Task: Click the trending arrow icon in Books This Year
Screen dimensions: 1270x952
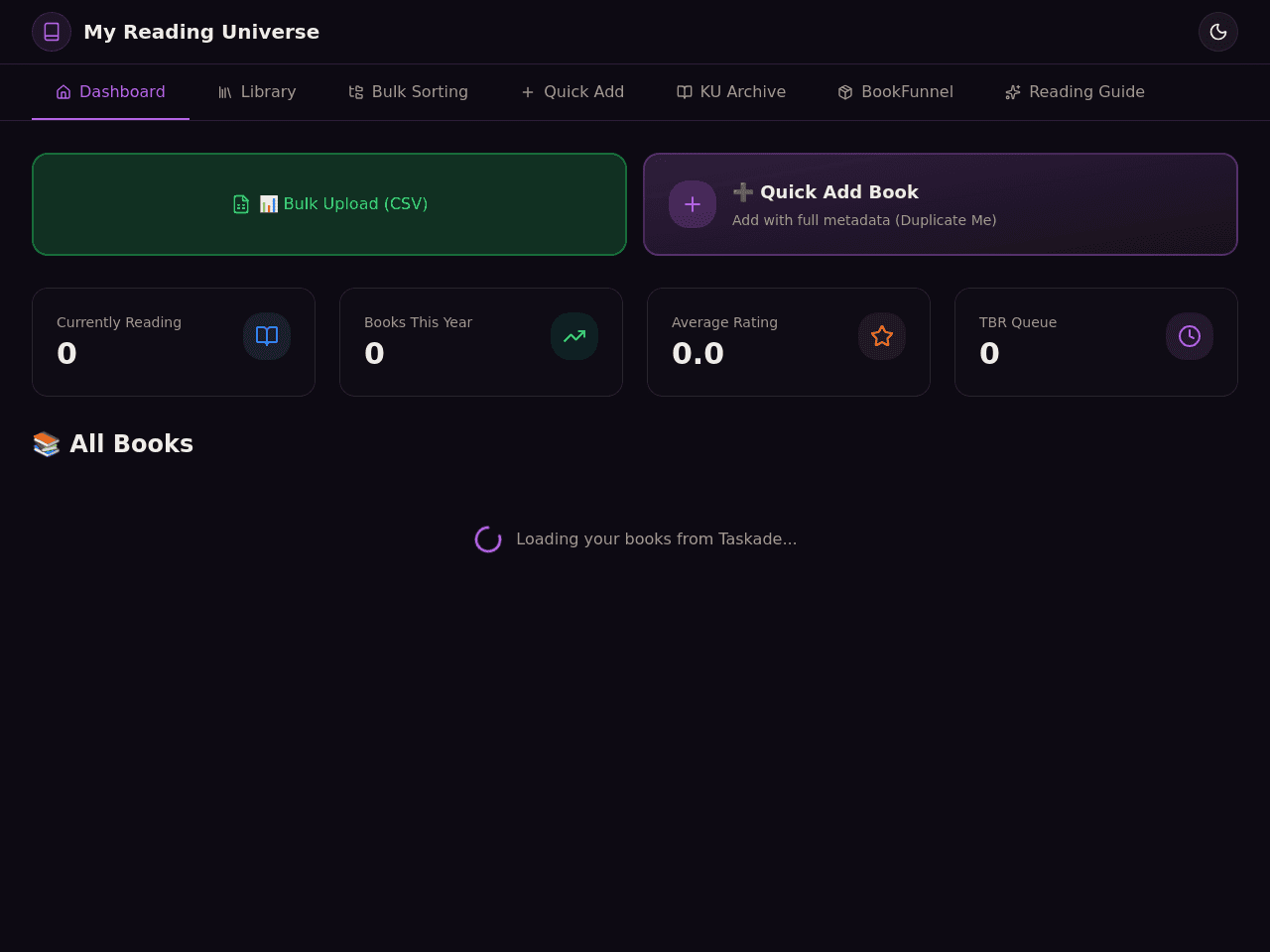Action: pos(574,336)
